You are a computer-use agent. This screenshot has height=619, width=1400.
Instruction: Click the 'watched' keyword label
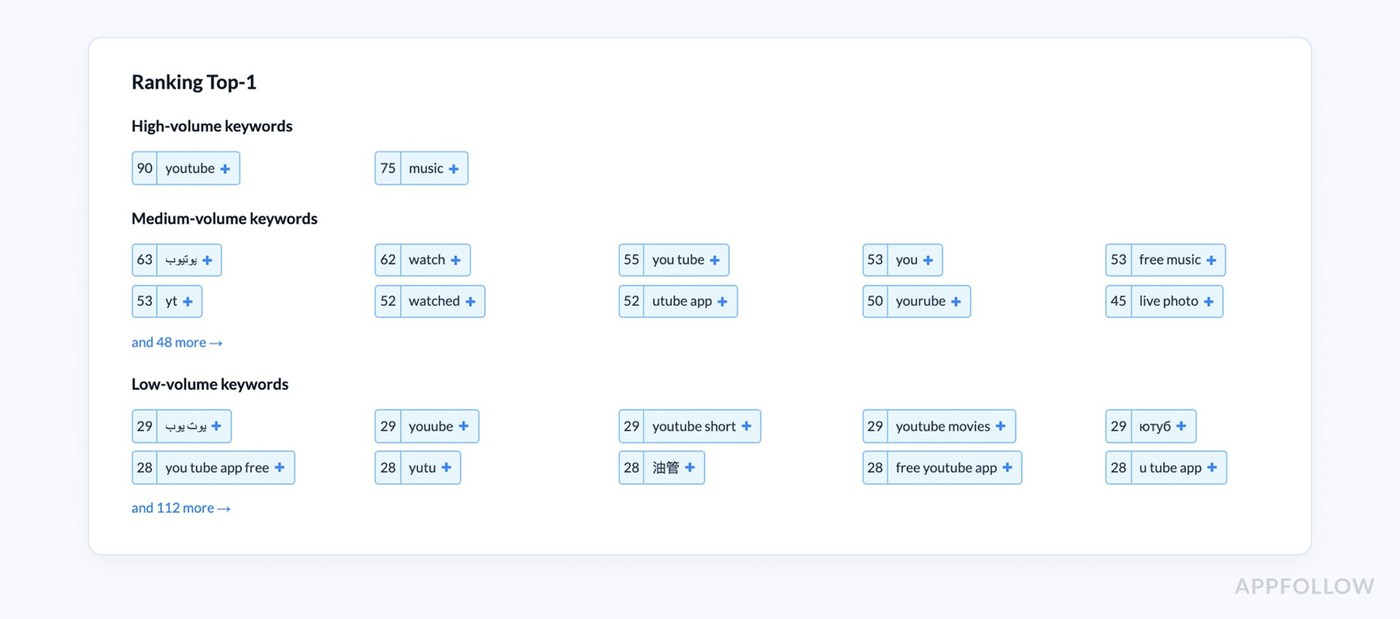coord(434,302)
